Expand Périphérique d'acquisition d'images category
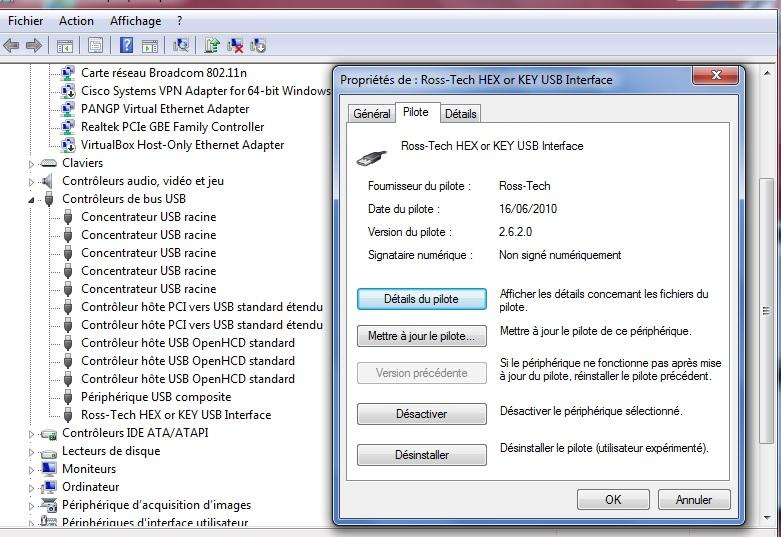The image size is (781, 537). coord(31,506)
